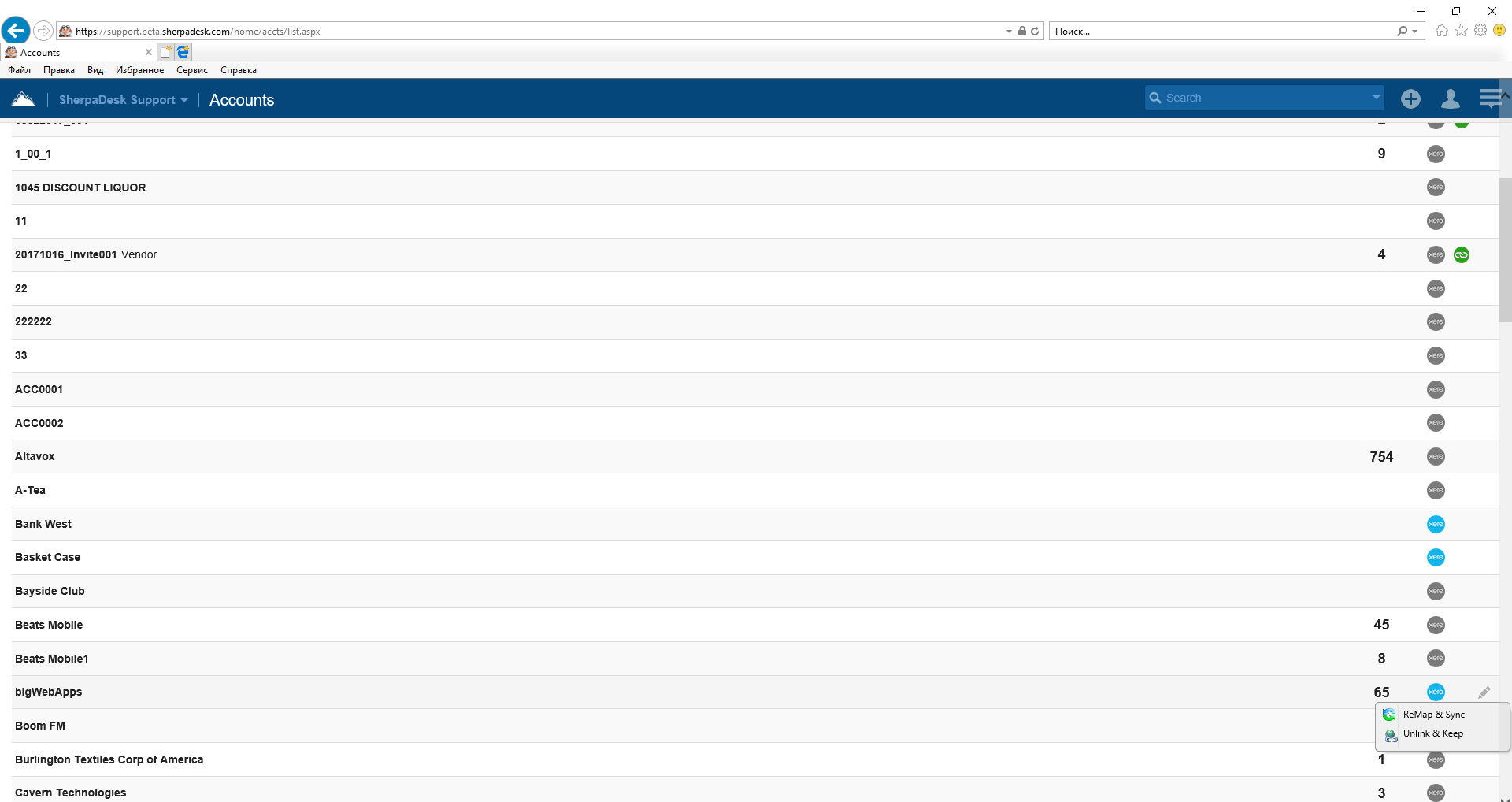Click blue Xero icon for Basket Case
1512x802 pixels.
click(1436, 558)
